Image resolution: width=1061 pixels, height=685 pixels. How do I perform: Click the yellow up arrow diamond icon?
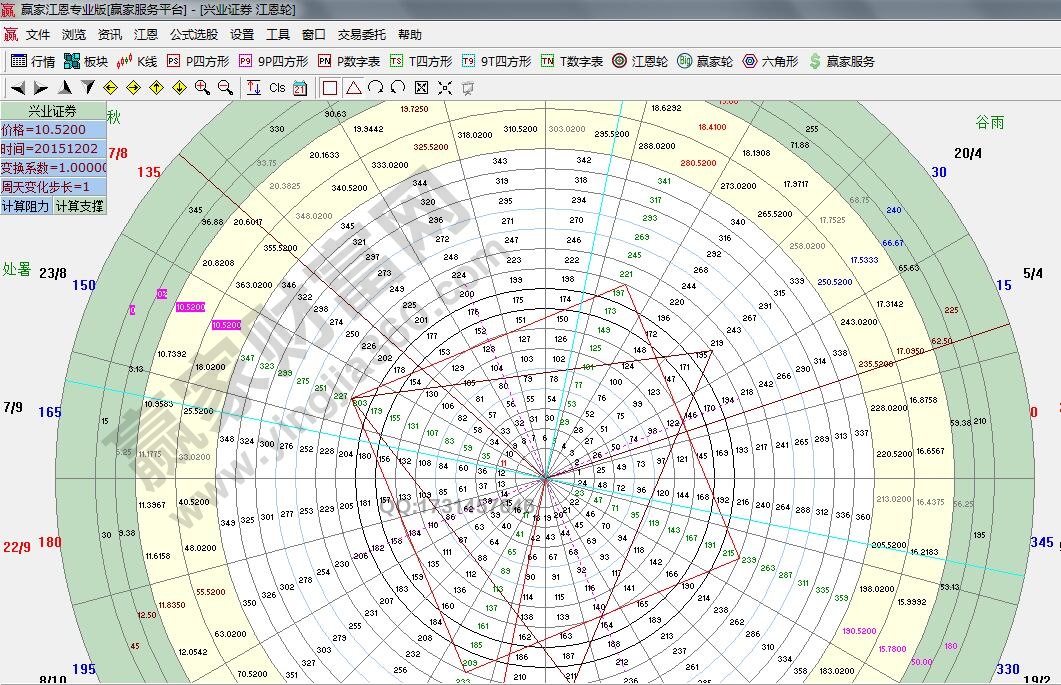(x=157, y=88)
